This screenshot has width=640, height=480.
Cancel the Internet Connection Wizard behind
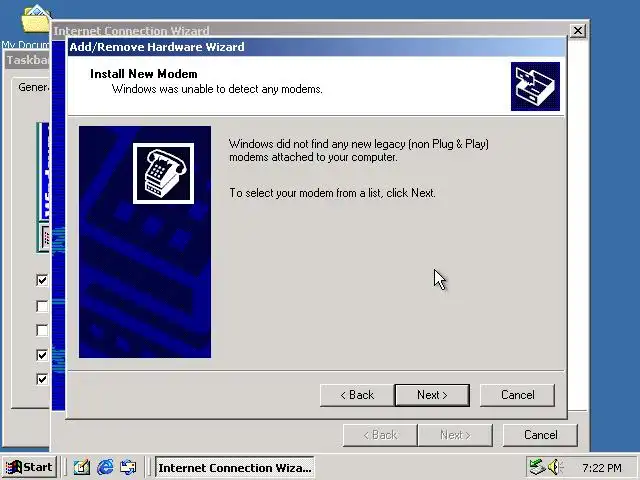click(x=540, y=435)
